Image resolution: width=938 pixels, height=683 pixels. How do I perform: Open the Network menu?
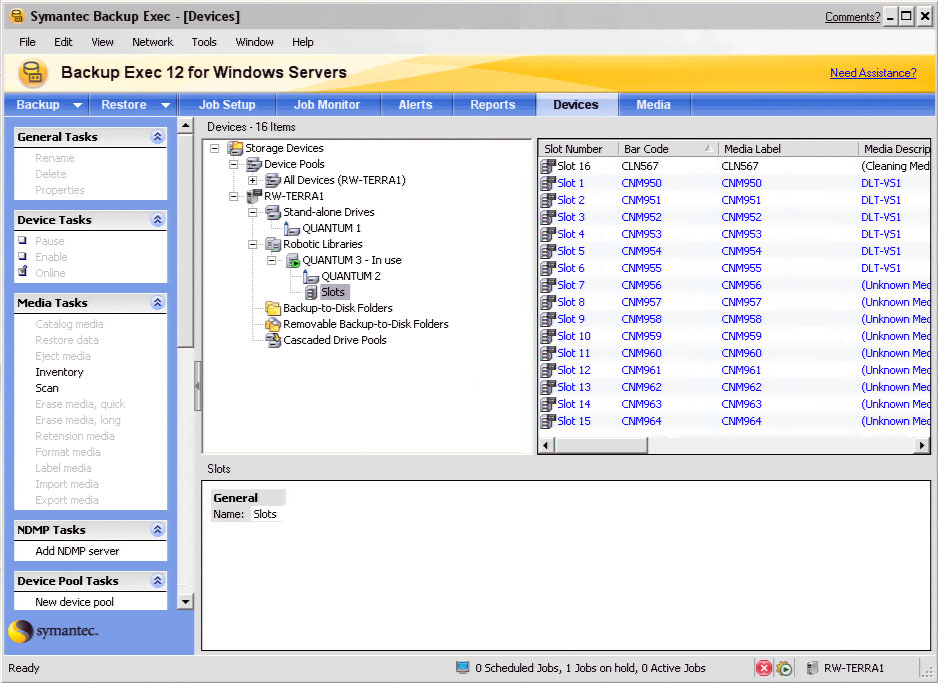point(152,42)
